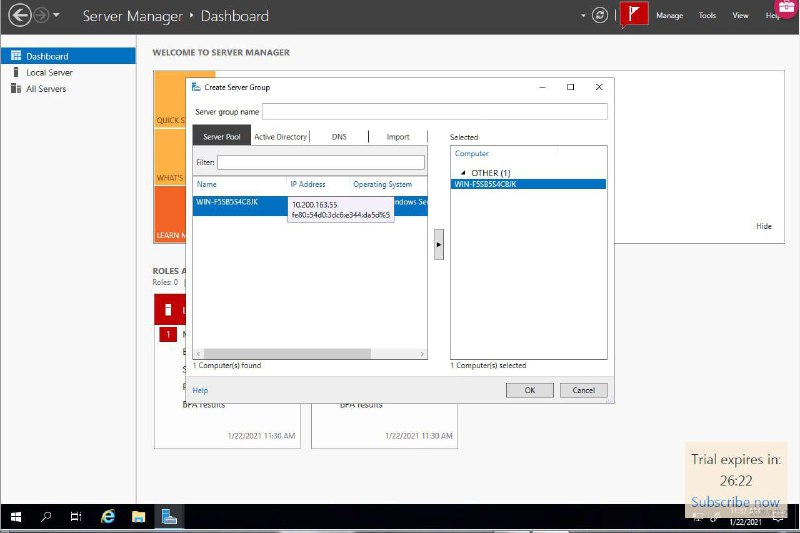
Task: Click the Computer column header in Selected
Action: pos(471,154)
